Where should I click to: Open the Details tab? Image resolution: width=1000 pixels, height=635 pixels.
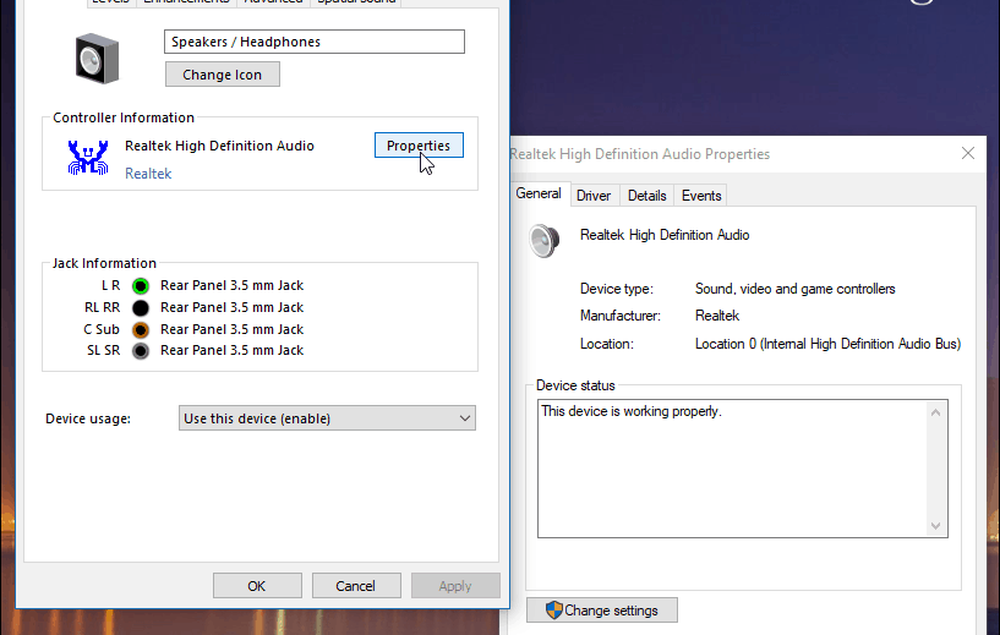(x=647, y=195)
